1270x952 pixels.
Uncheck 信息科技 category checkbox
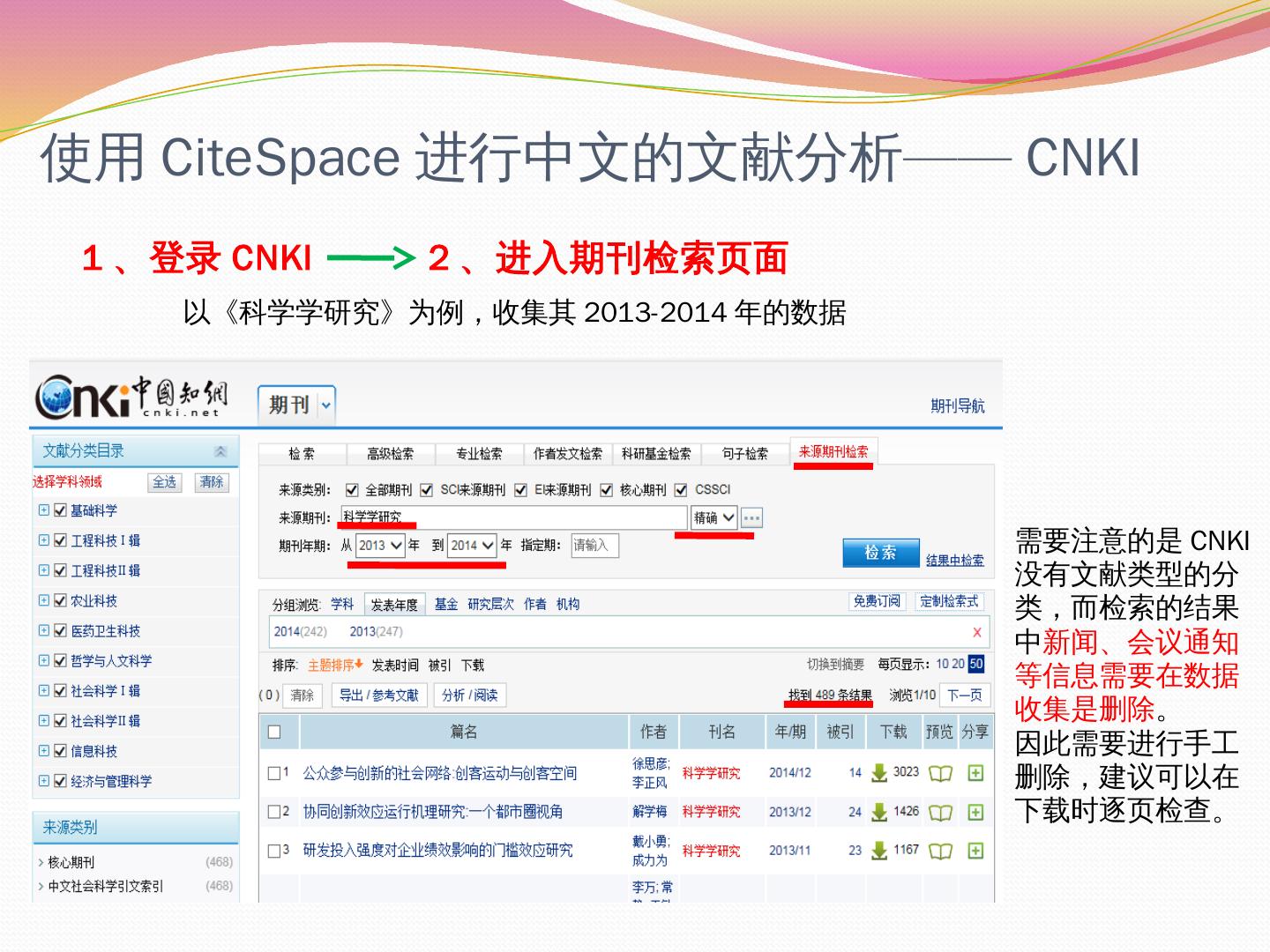60,751
